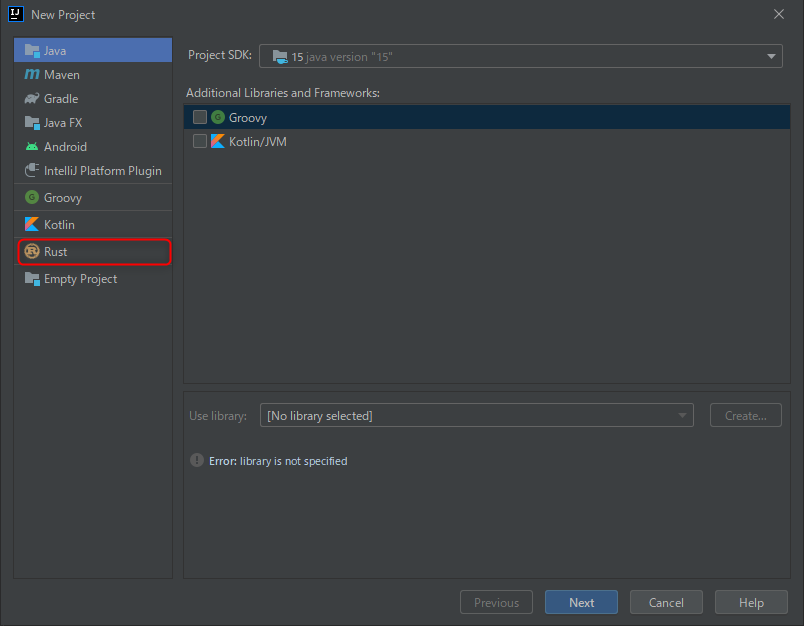The height and width of the screenshot is (626, 804).
Task: Open the Project SDK dropdown
Action: 520,56
